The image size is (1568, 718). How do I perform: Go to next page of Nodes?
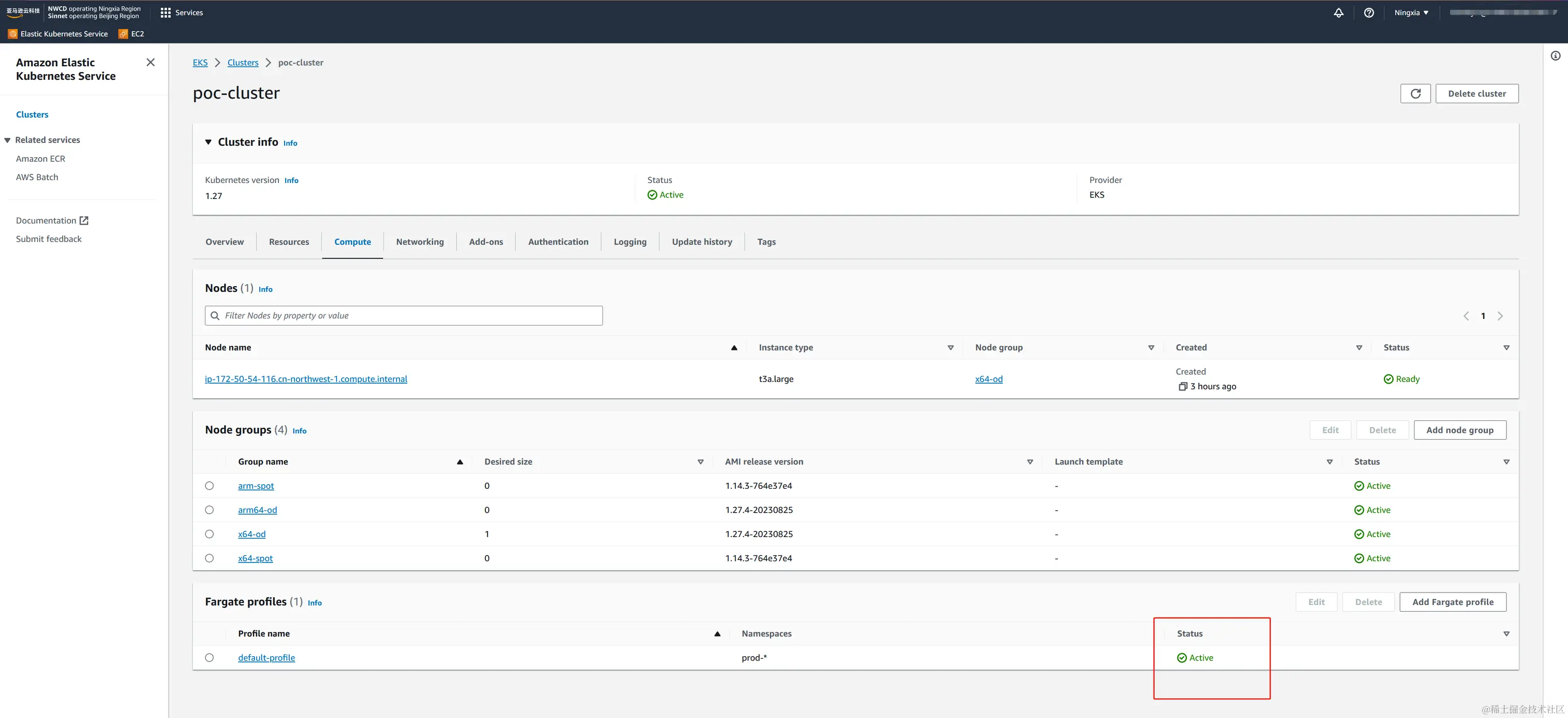(1500, 316)
